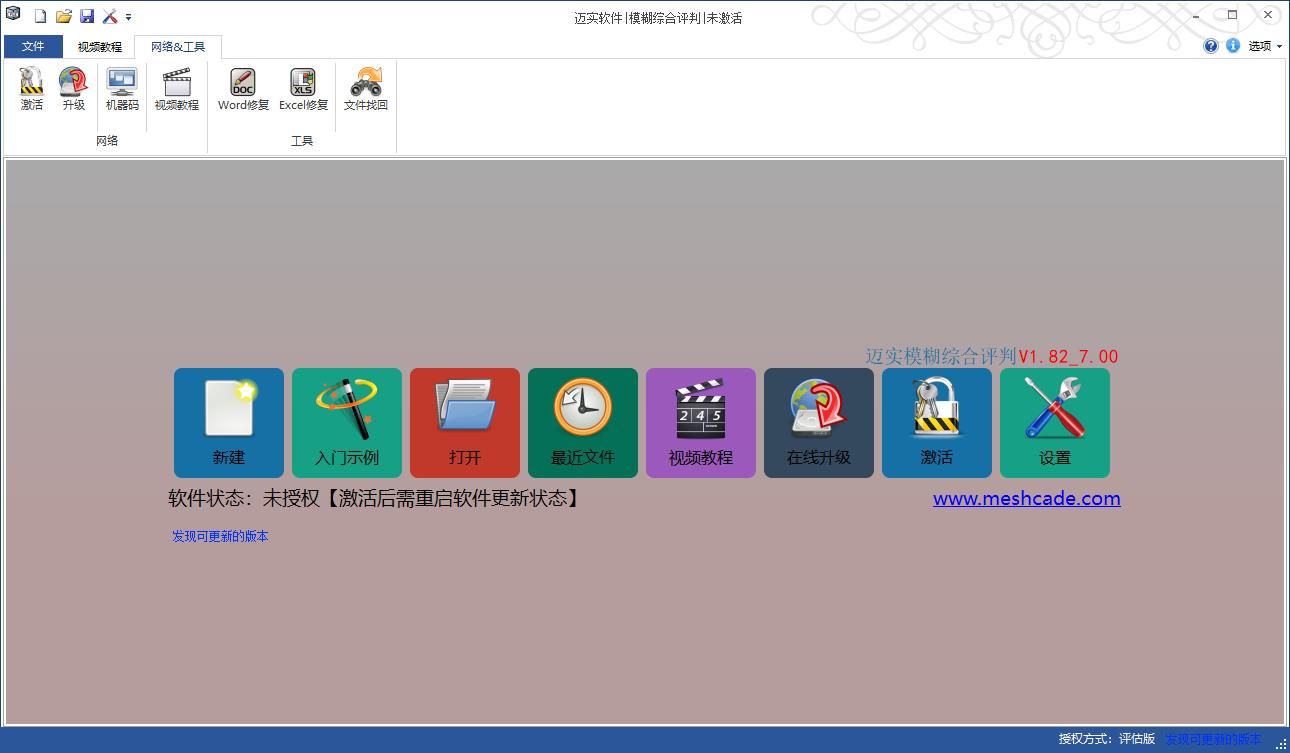Click the 授权方式：评估版 status bar text

pos(1107,739)
